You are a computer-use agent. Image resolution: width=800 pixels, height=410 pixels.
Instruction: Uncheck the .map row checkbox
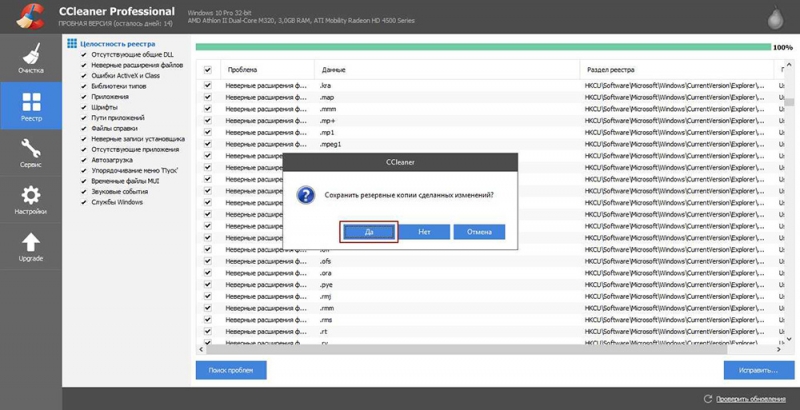(x=208, y=97)
